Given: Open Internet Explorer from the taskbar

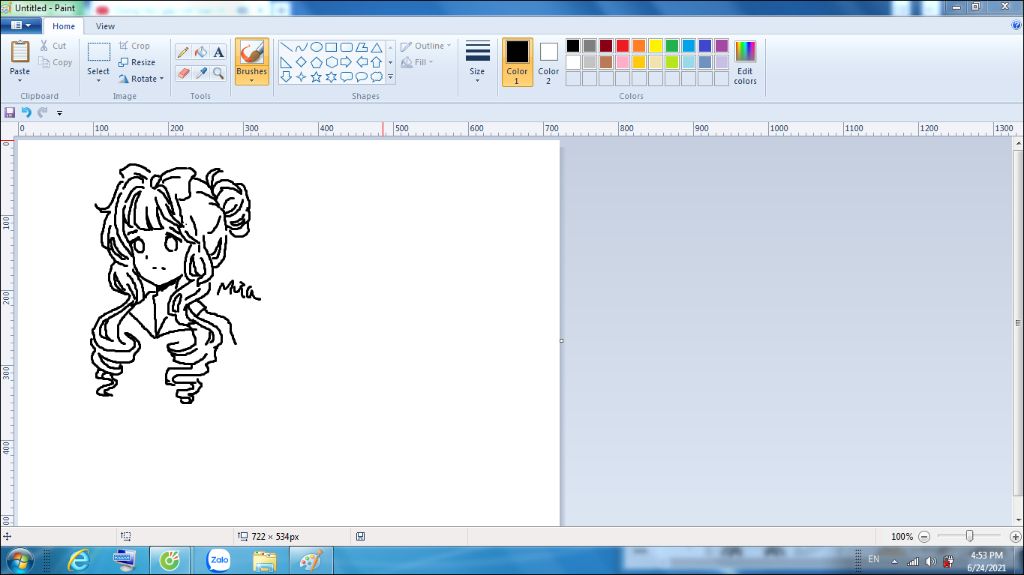Looking at the screenshot, I should click(79, 561).
